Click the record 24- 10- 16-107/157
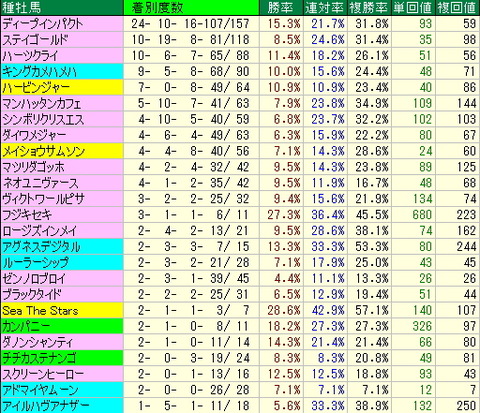480x413 pixels. tap(190, 24)
